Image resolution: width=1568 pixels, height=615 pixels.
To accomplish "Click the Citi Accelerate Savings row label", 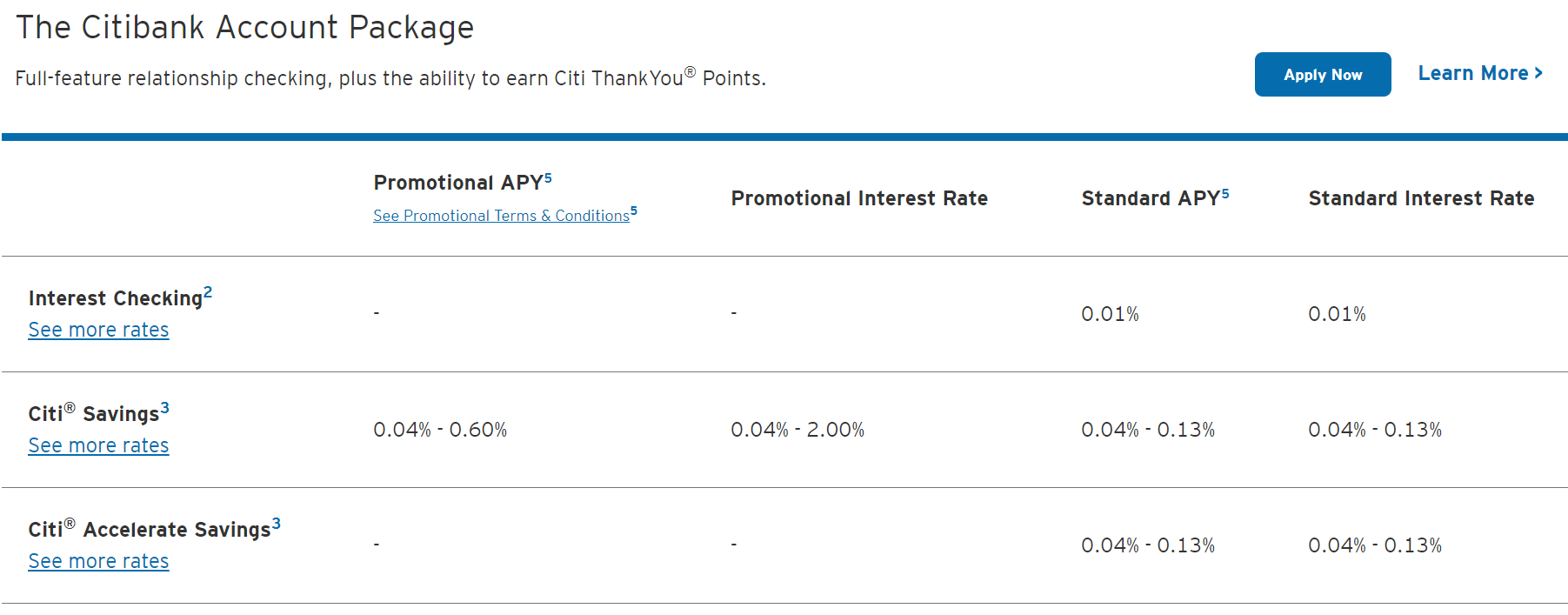I will coord(150,530).
